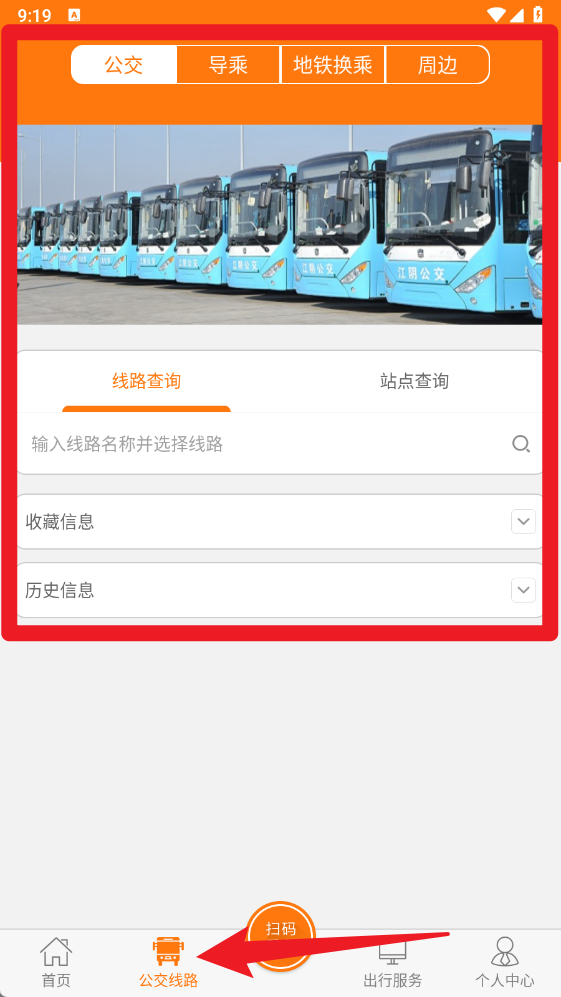Screen dimensions: 561x997
Task: Tap the Wi-Fi signal status icon
Action: 495,14
